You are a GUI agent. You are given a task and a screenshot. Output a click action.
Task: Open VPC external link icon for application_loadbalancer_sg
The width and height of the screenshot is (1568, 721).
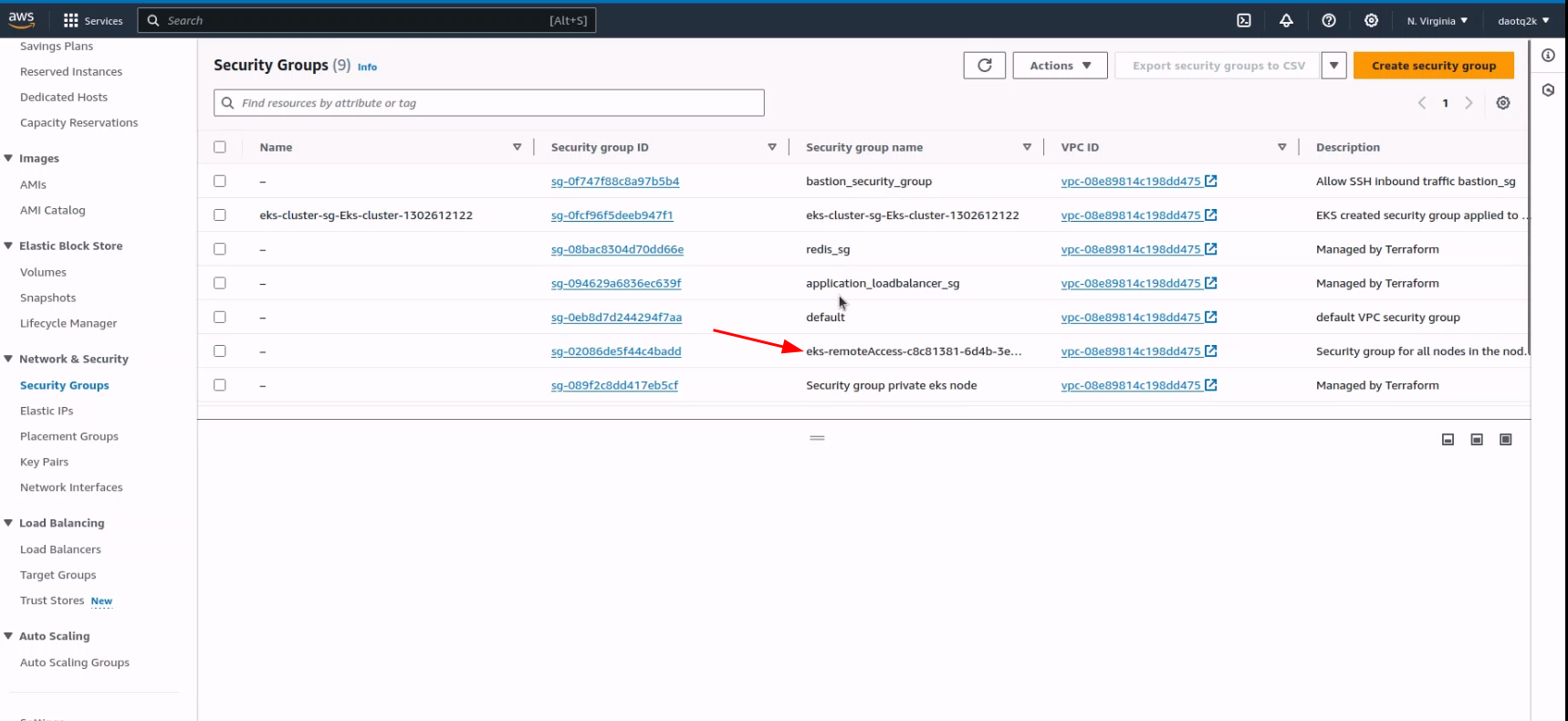[x=1211, y=283]
